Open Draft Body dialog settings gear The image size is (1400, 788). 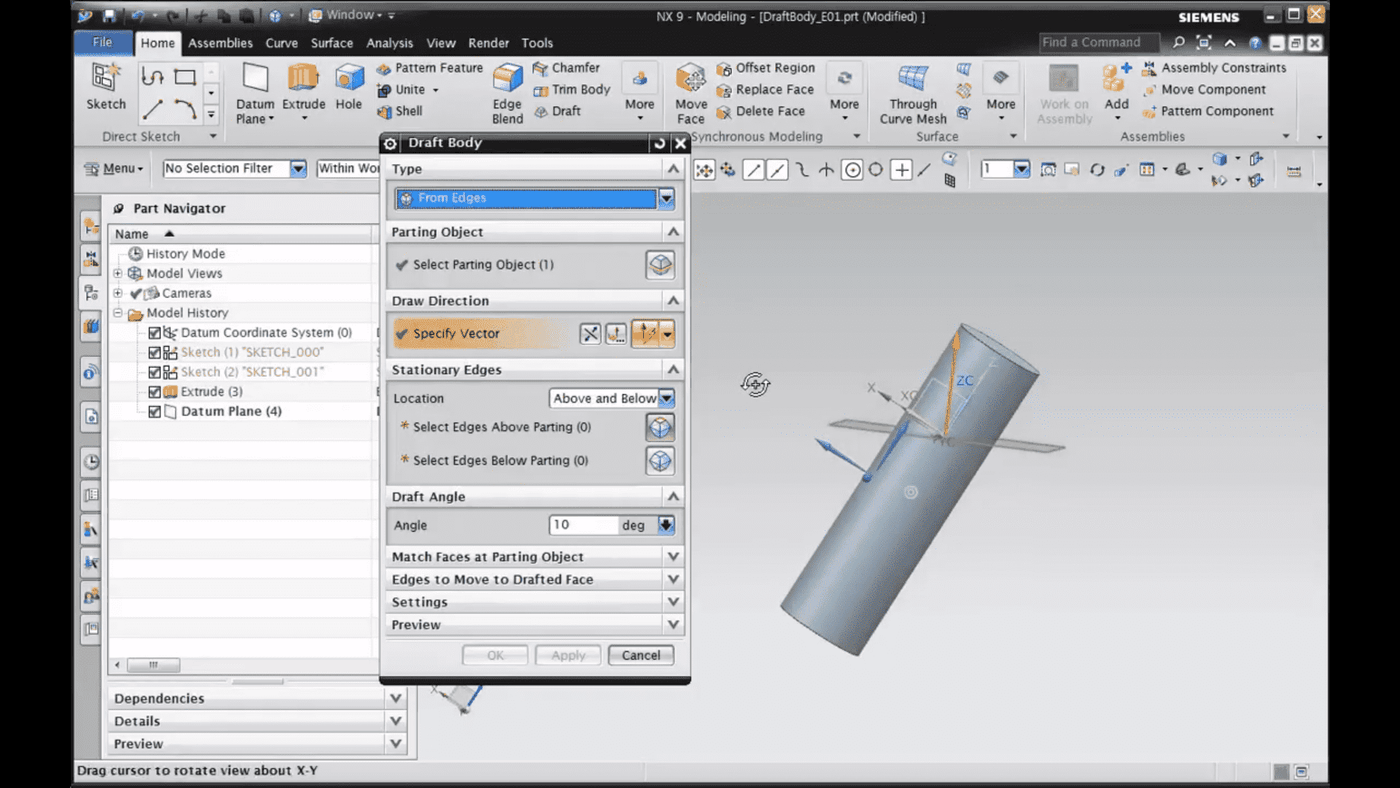pos(391,143)
